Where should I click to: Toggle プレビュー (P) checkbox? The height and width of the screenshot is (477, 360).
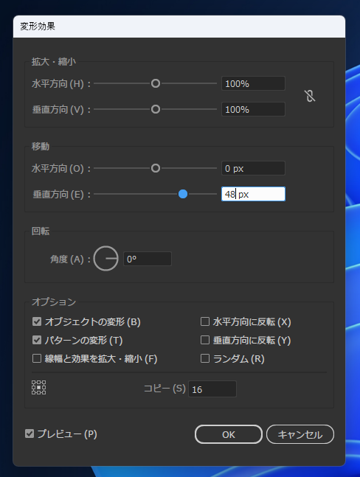point(29,434)
